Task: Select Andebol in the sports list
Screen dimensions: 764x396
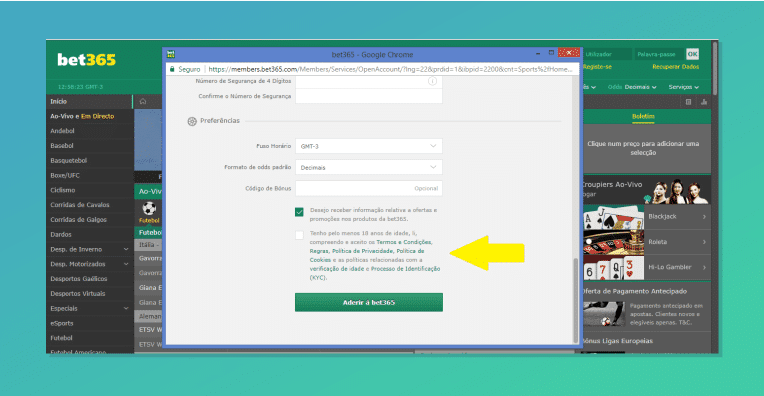Action: [90, 131]
